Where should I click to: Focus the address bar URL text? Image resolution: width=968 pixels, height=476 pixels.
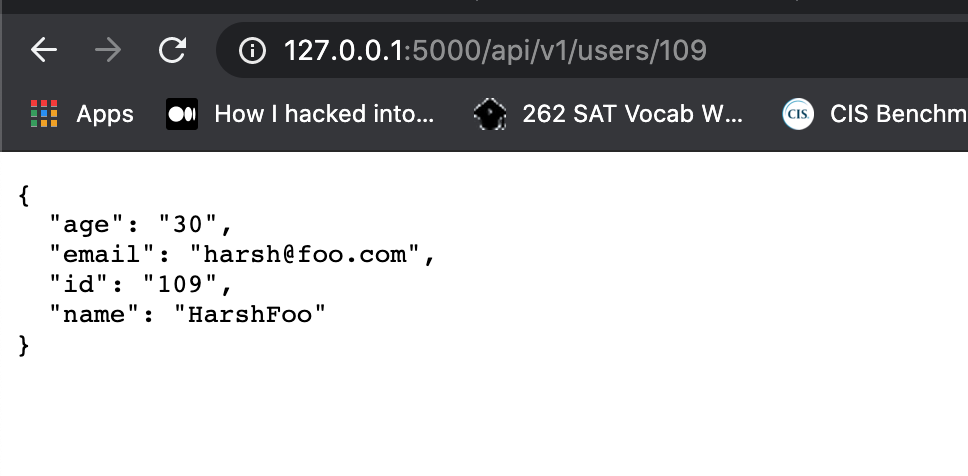click(x=495, y=51)
